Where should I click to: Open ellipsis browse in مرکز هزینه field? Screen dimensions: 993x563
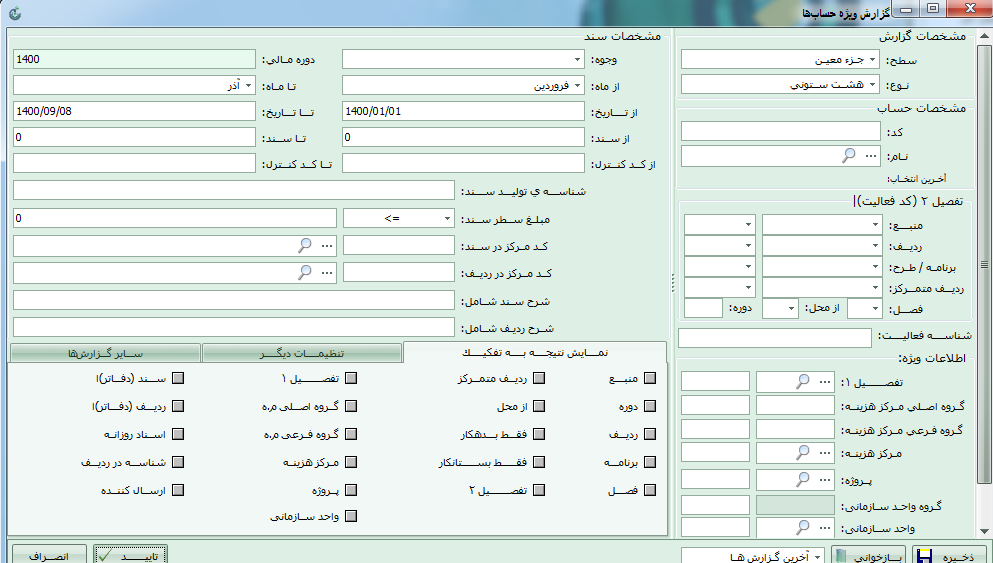click(825, 453)
